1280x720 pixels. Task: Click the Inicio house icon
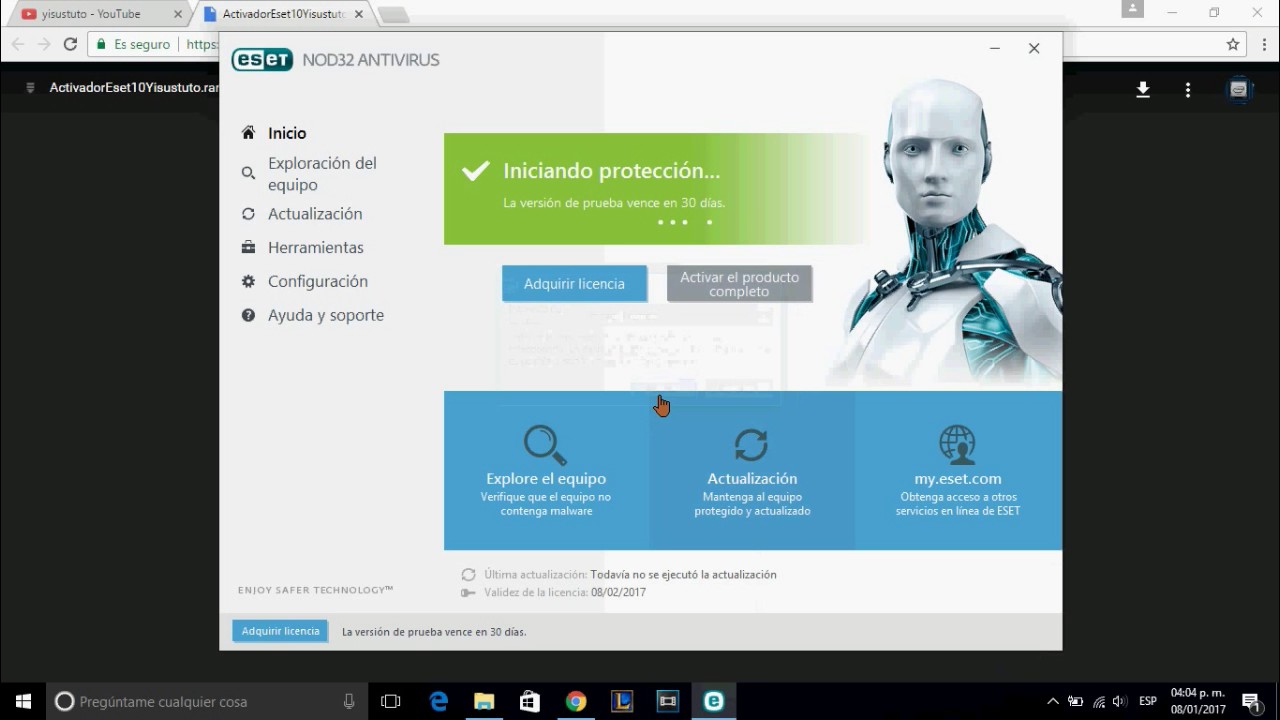click(x=248, y=132)
